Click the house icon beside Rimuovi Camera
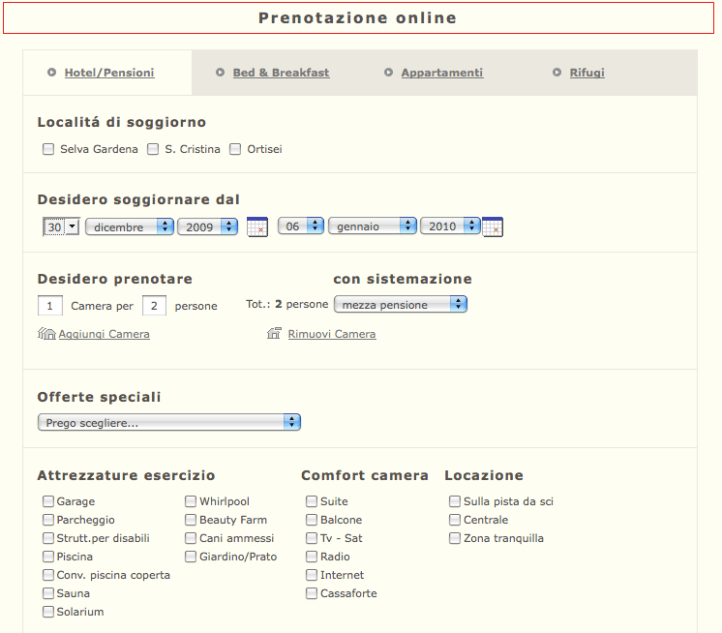722x633 pixels. pos(274,334)
